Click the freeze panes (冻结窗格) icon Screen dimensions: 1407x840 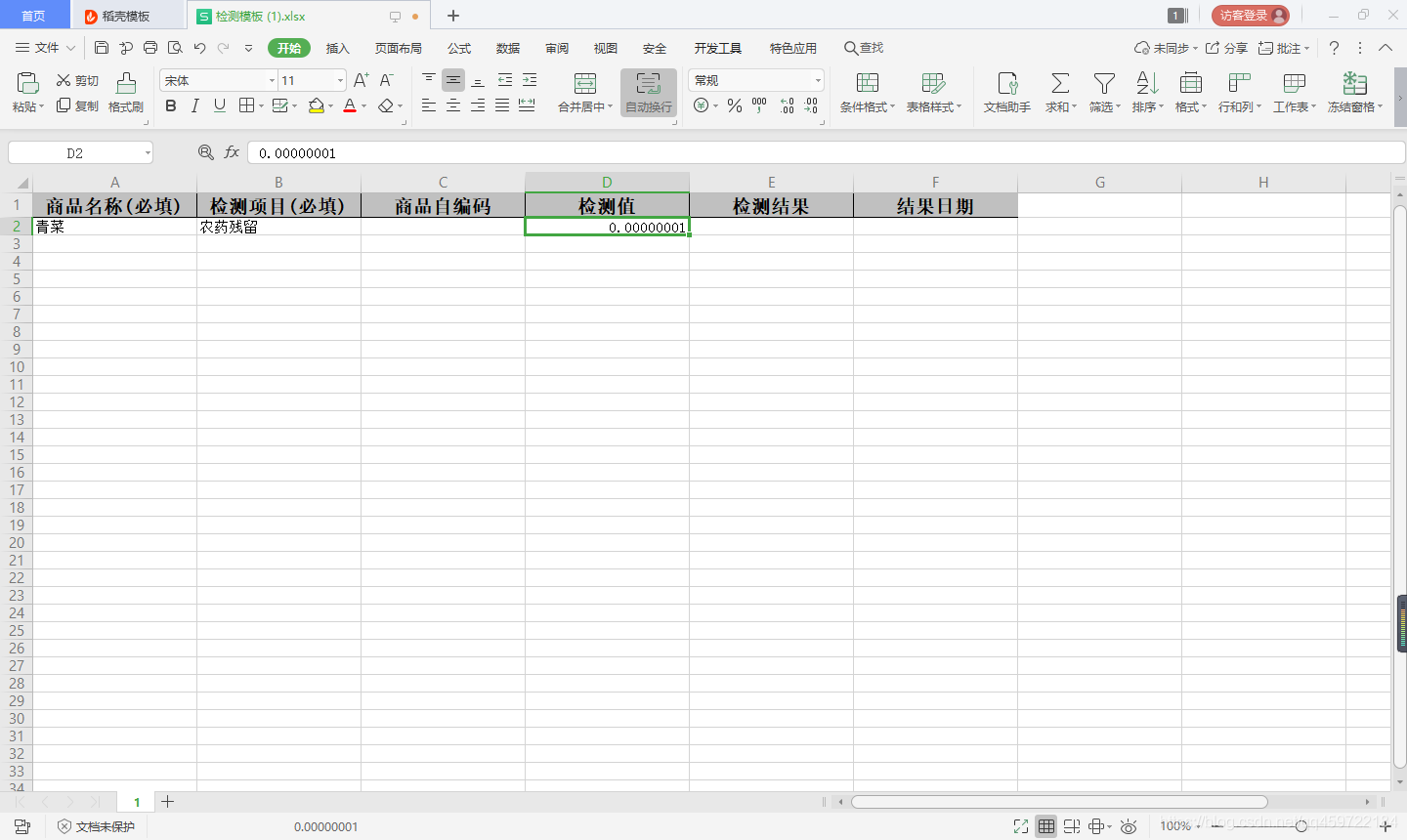click(x=1354, y=93)
